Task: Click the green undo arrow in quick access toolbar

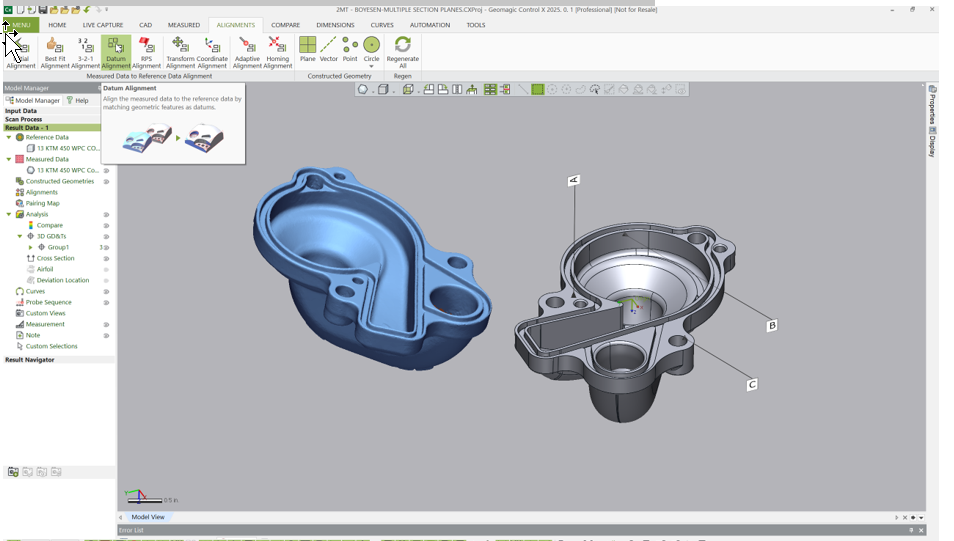Action: (x=87, y=10)
